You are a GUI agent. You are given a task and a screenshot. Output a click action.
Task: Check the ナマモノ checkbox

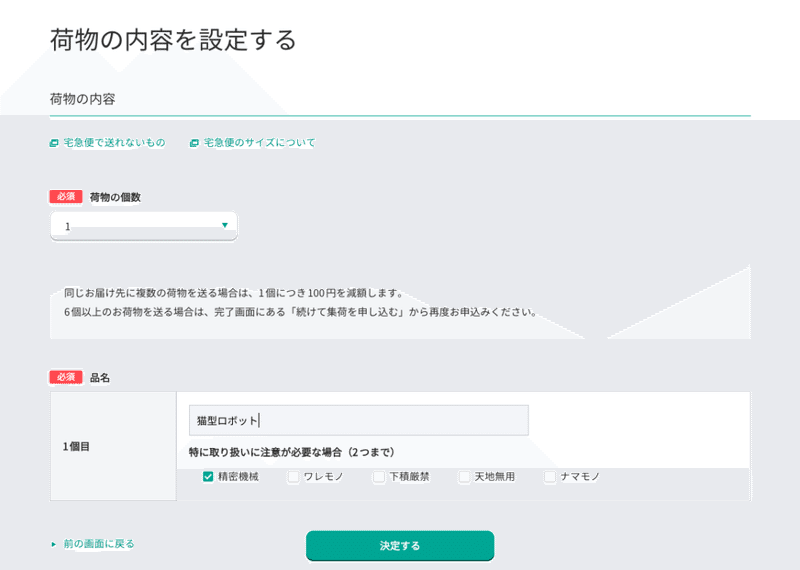(x=550, y=477)
